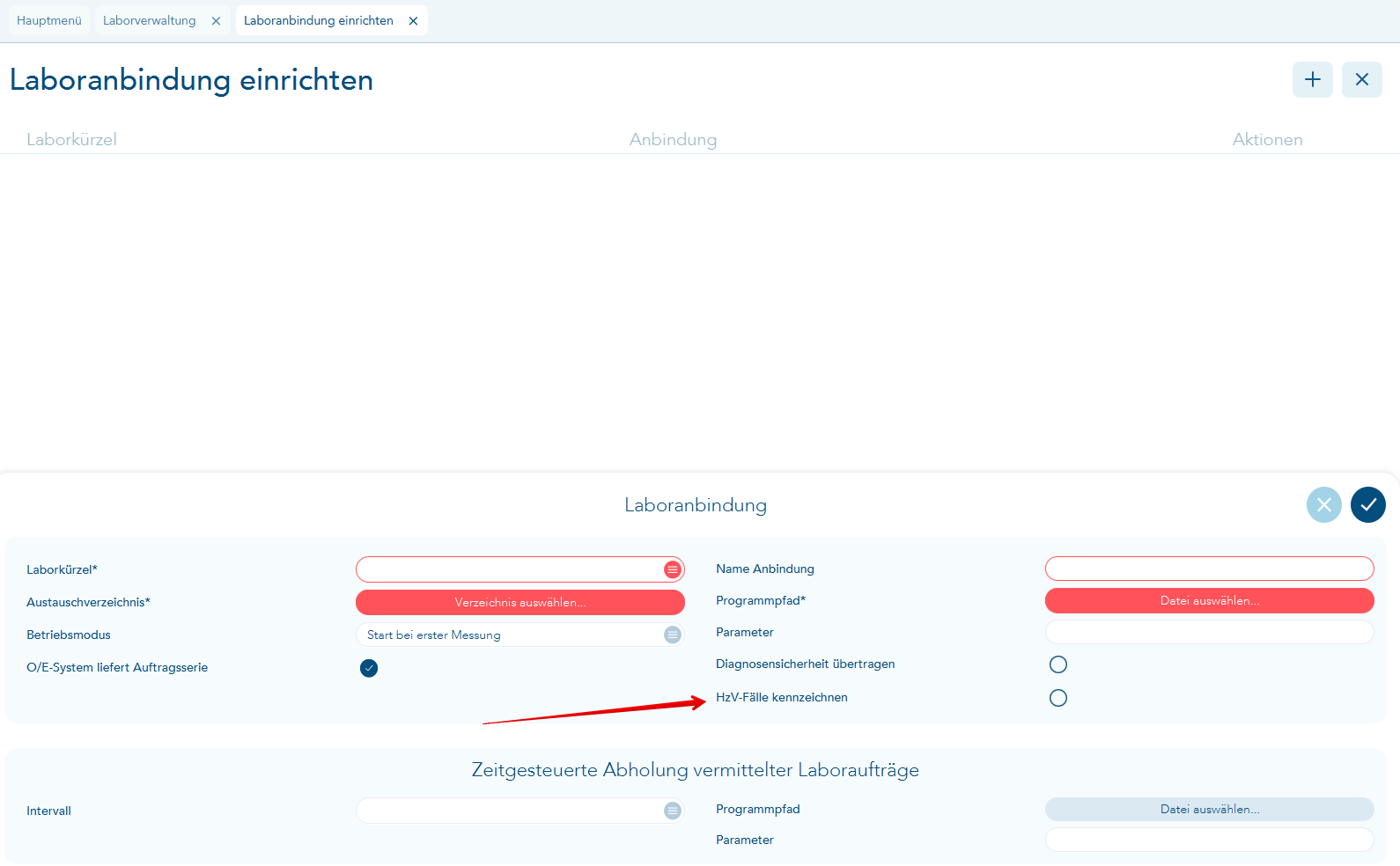Focus the Parameter field under Laboranbindung
The width and height of the screenshot is (1400, 866).
click(1209, 632)
